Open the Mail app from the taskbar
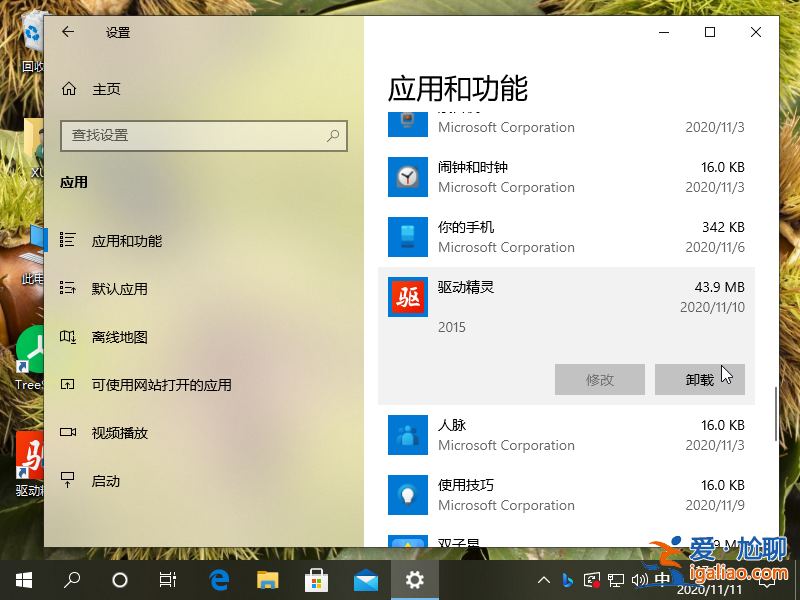The width and height of the screenshot is (800, 600). (x=366, y=579)
